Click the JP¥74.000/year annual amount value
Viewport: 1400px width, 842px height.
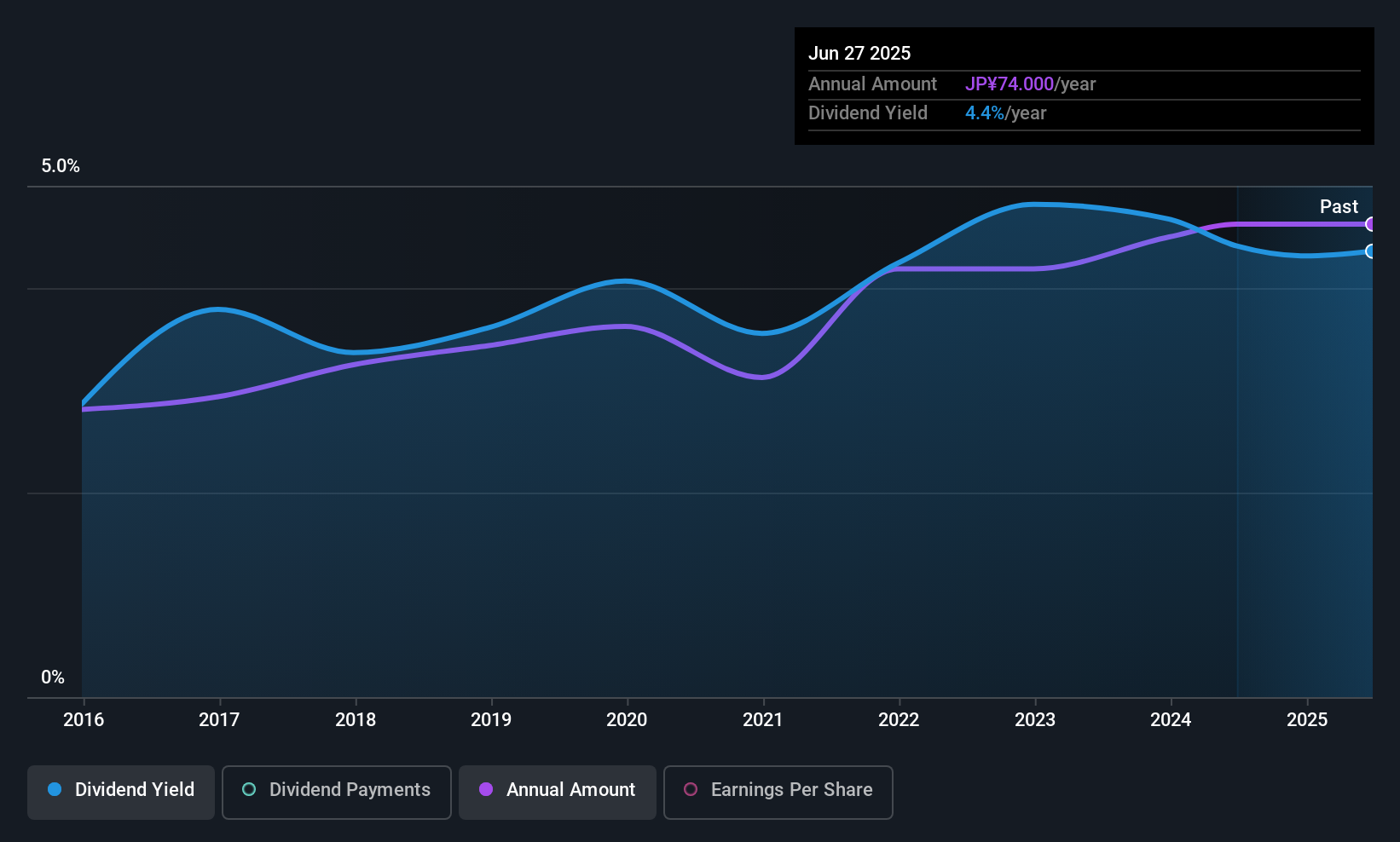pos(1030,84)
